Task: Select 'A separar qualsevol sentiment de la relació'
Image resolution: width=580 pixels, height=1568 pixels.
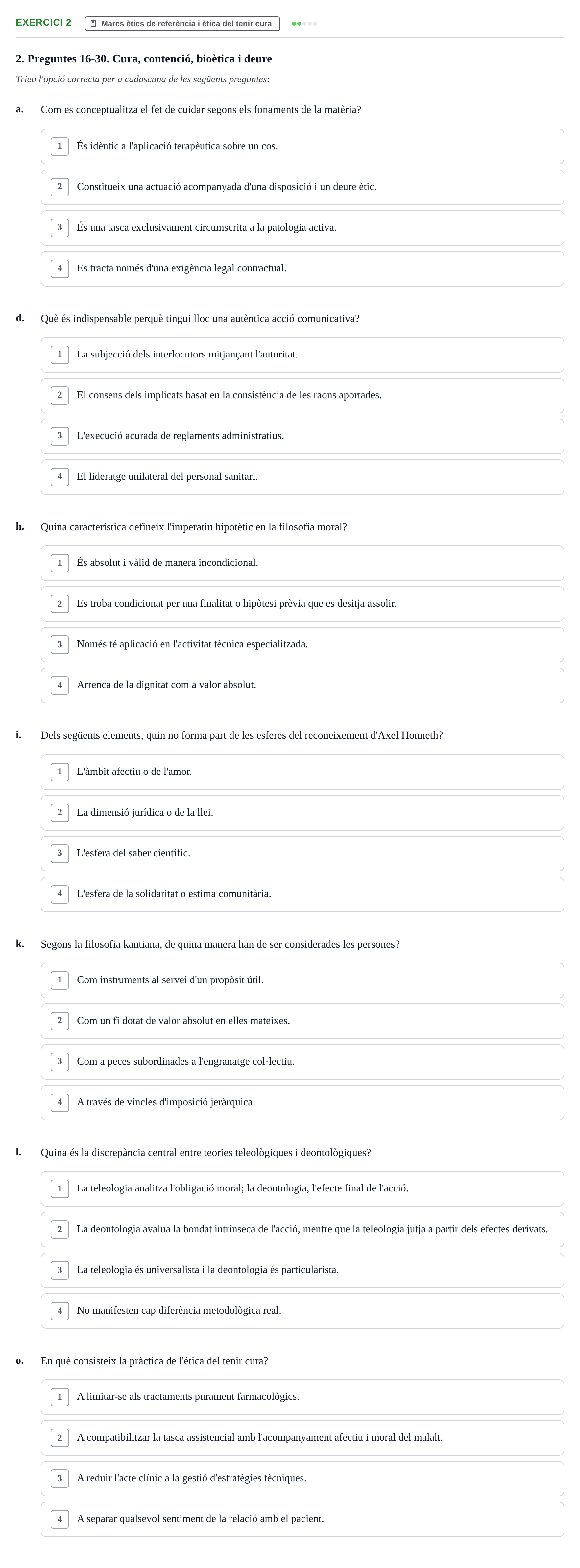Action: click(x=302, y=1519)
